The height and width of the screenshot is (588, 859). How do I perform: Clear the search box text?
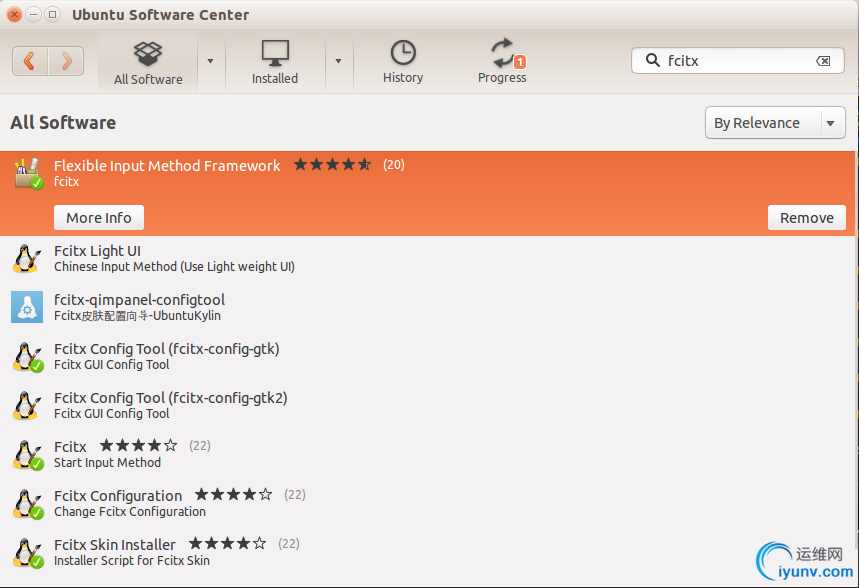(x=823, y=61)
